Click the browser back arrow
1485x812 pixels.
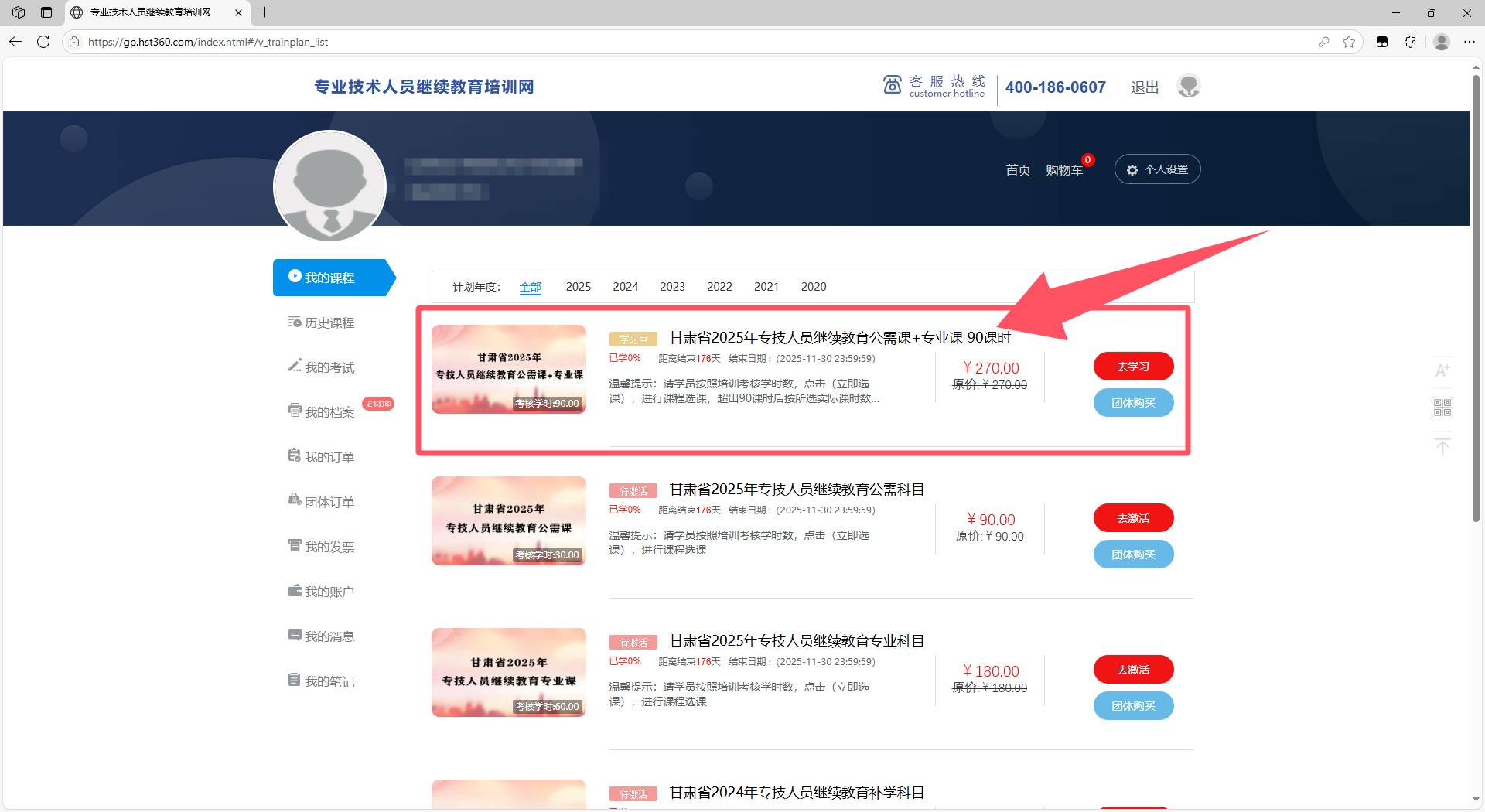15,42
